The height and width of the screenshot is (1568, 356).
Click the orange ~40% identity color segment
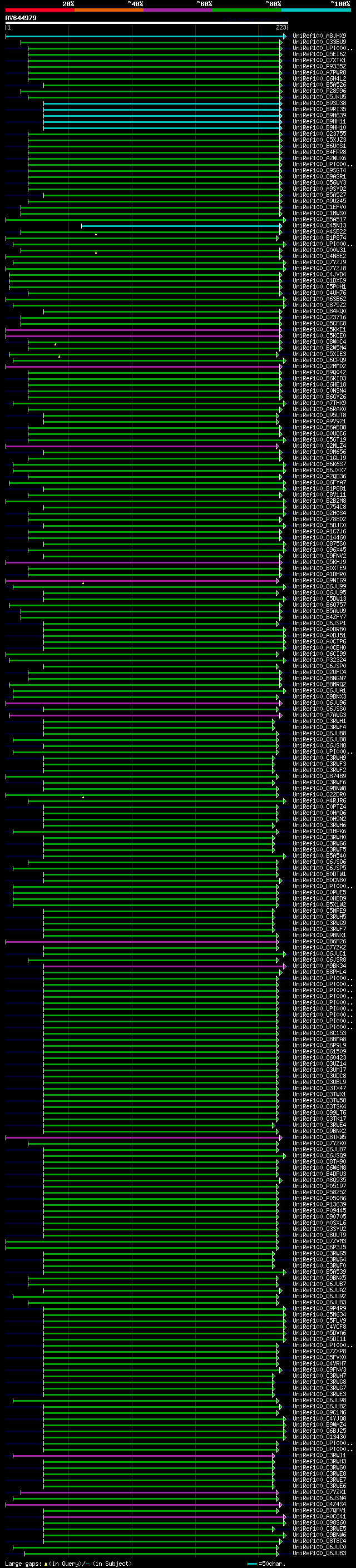pyautogui.click(x=109, y=10)
